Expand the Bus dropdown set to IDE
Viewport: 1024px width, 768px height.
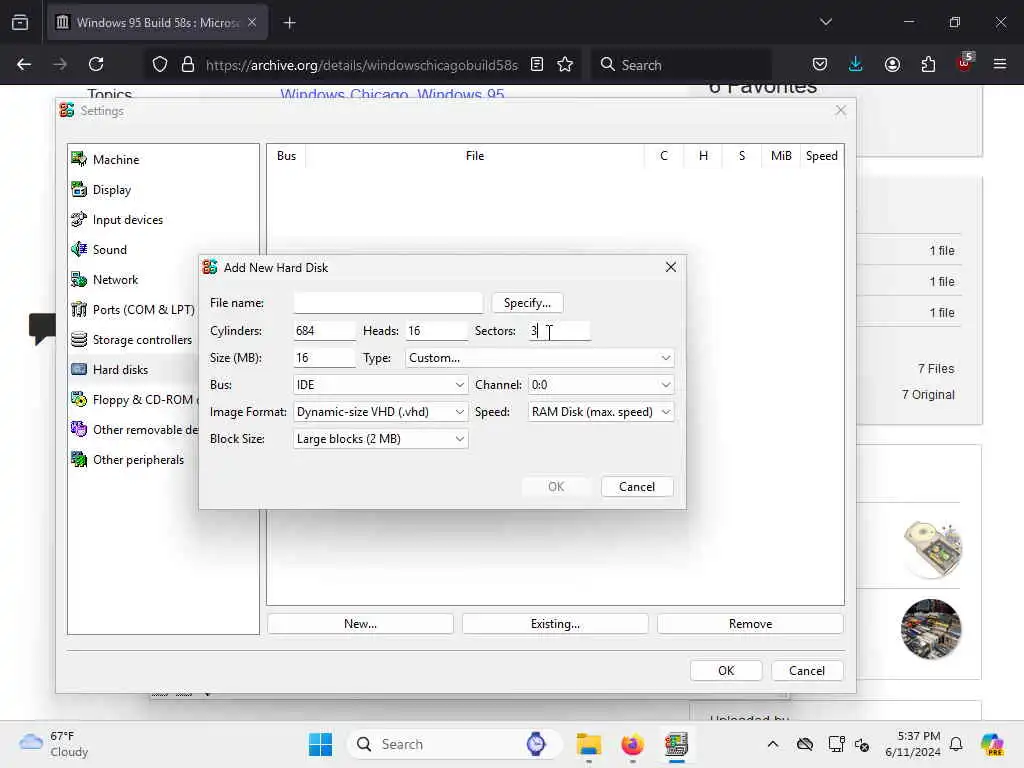point(380,385)
